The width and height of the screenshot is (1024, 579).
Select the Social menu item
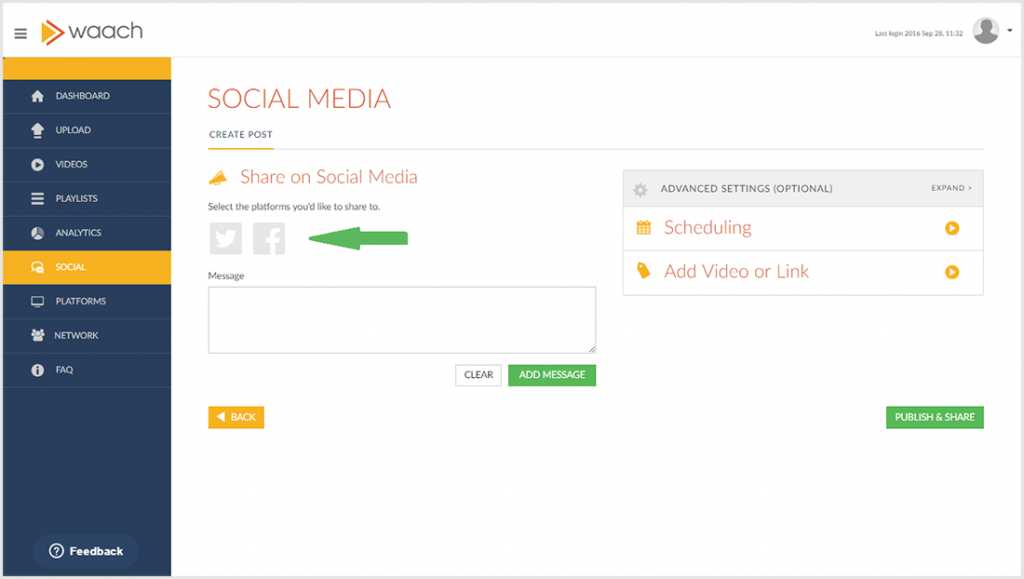coord(87,267)
